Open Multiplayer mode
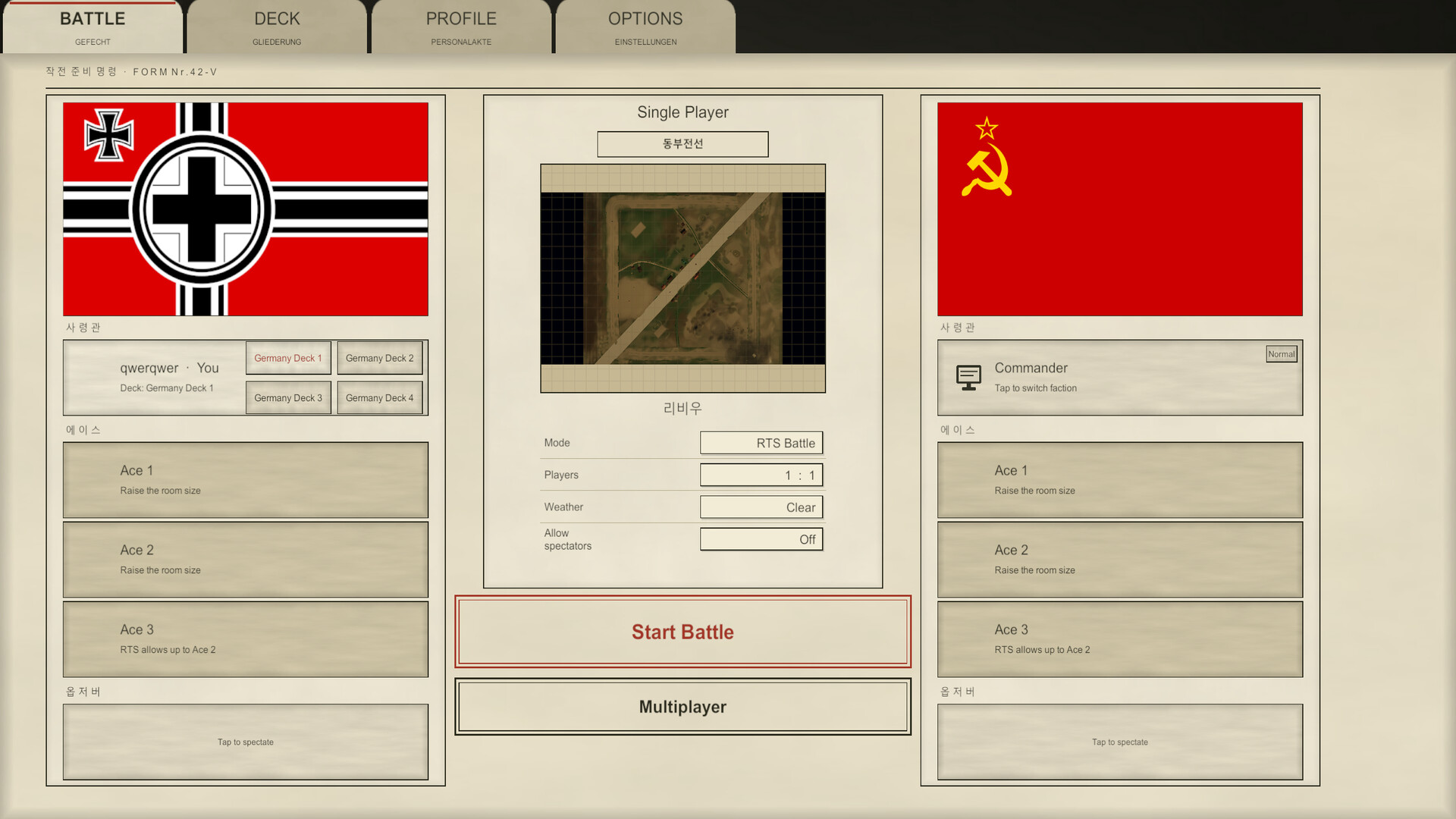 [682, 707]
